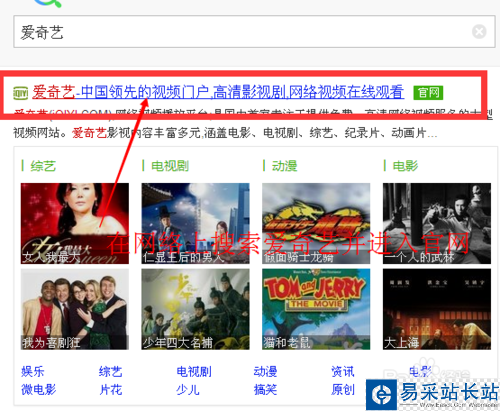Open the 动漫 category heading
Image resolution: width=500 pixels, height=411 pixels.
(284, 166)
